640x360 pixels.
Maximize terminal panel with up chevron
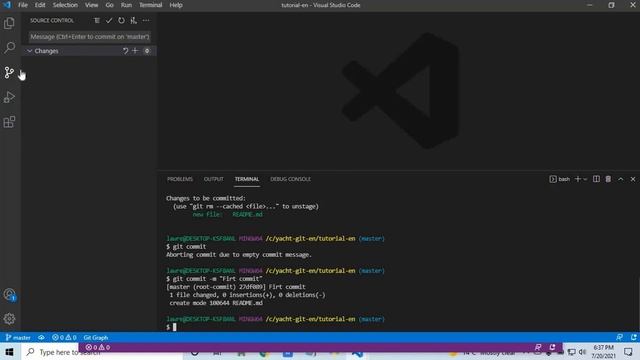tap(620, 179)
